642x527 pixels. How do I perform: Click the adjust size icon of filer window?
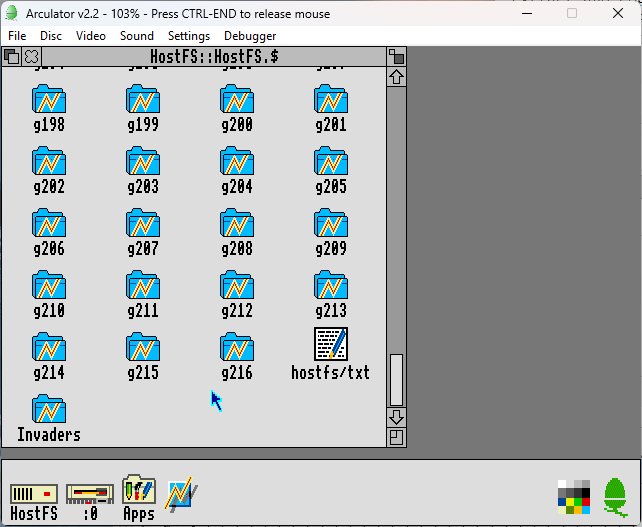[396, 438]
